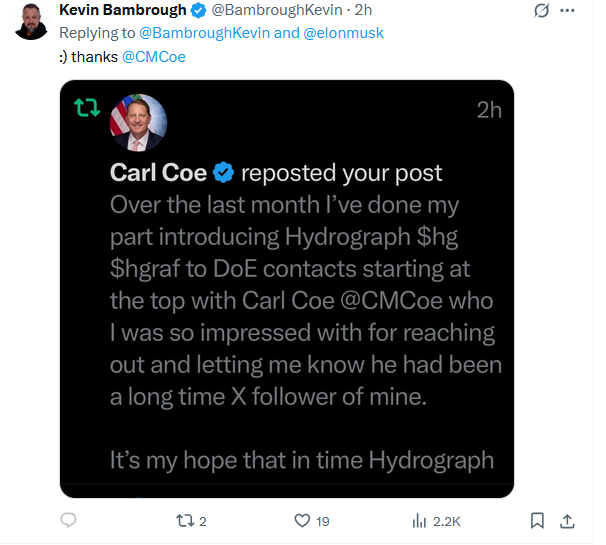Open the share post icon
Viewport: 606px width, 545px height.
pyautogui.click(x=567, y=521)
